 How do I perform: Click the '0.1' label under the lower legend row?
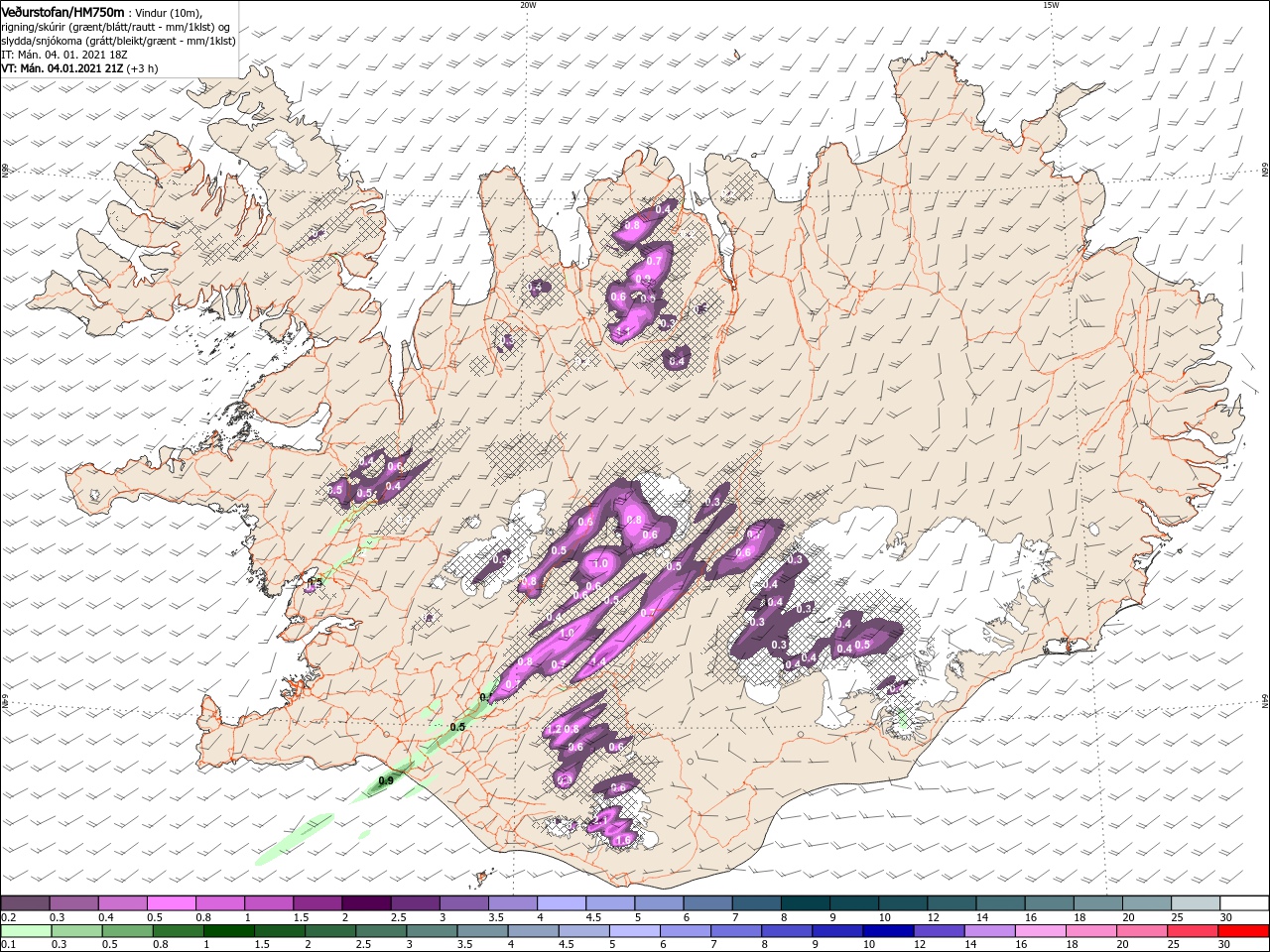(8, 945)
